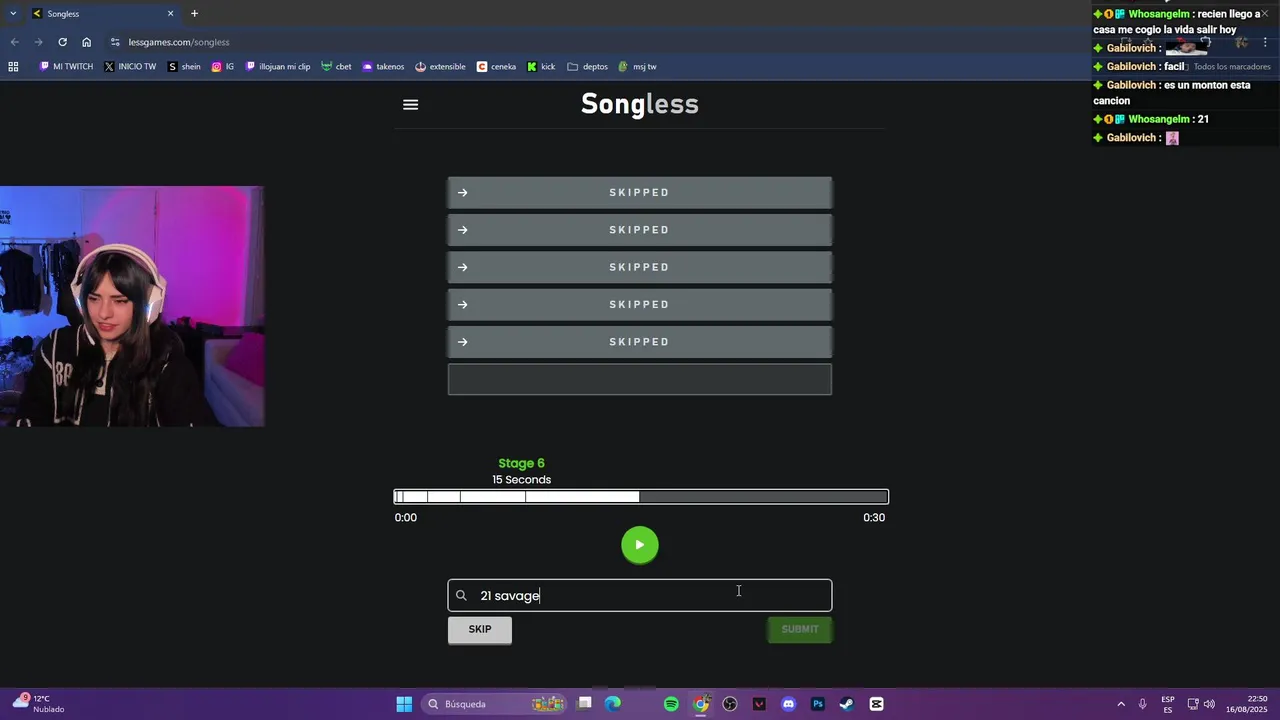
Task: Focus the song search input field
Action: point(640,595)
